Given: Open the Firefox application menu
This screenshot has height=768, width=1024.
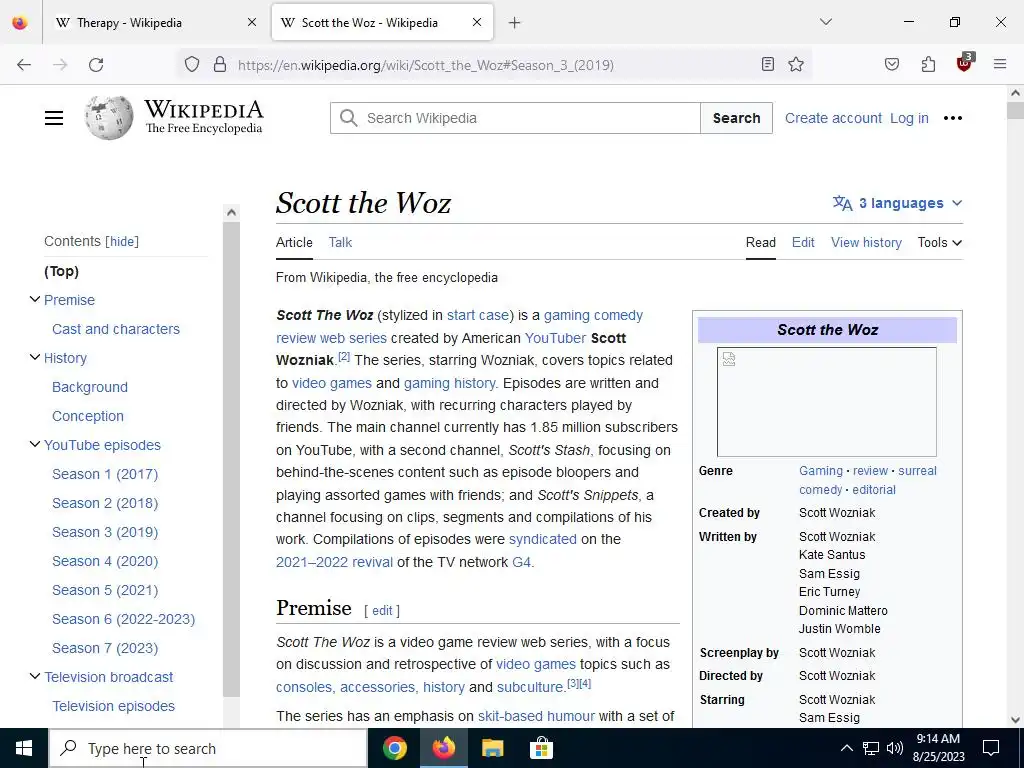Looking at the screenshot, I should click(x=1000, y=64).
